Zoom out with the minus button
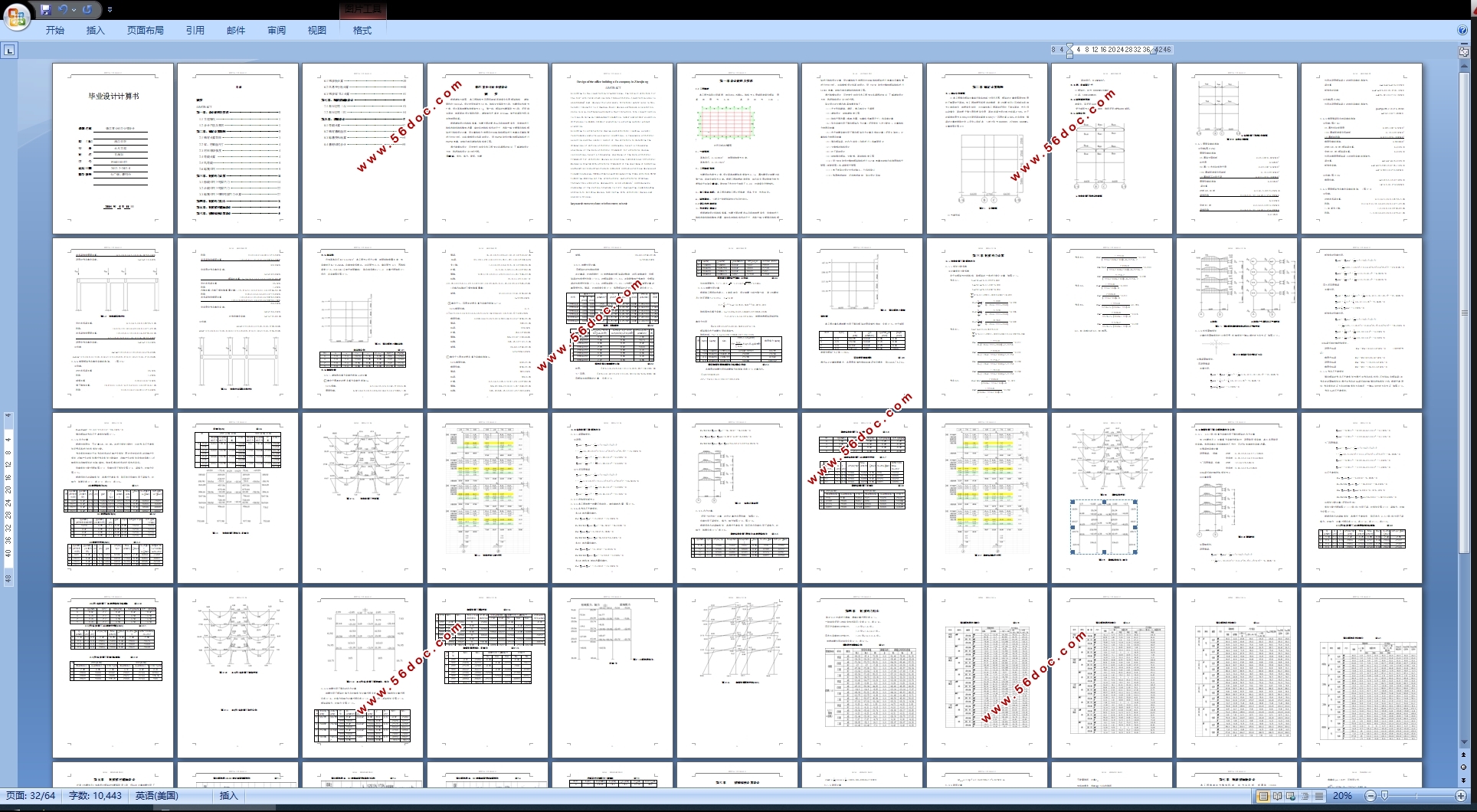This screenshot has width=1477, height=812. tap(1371, 796)
